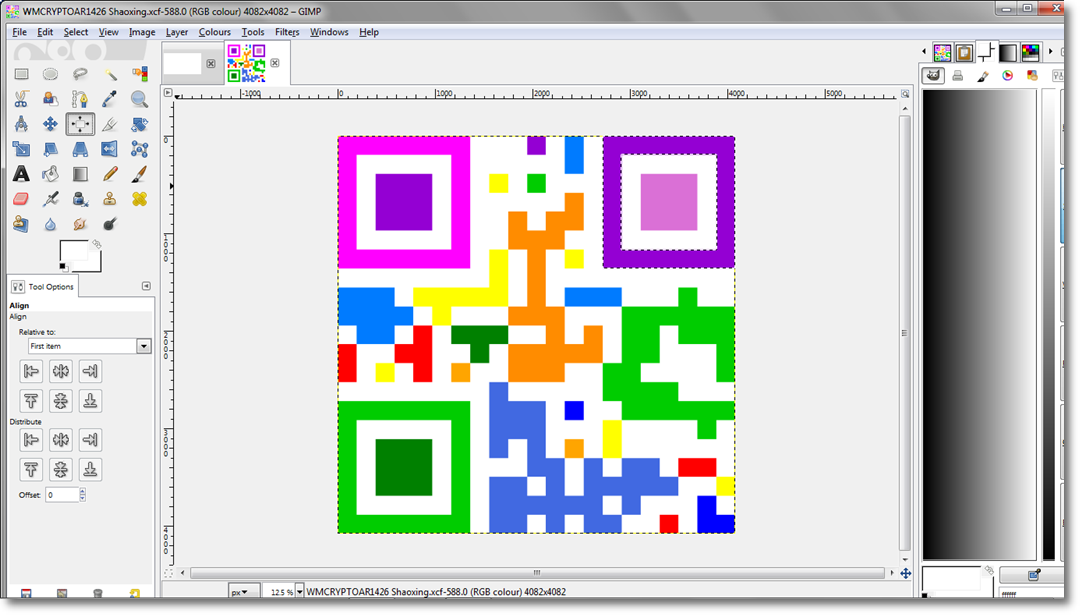1080x615 pixels.
Task: Select the Blend gradient tool in the toolbox
Action: [80, 174]
